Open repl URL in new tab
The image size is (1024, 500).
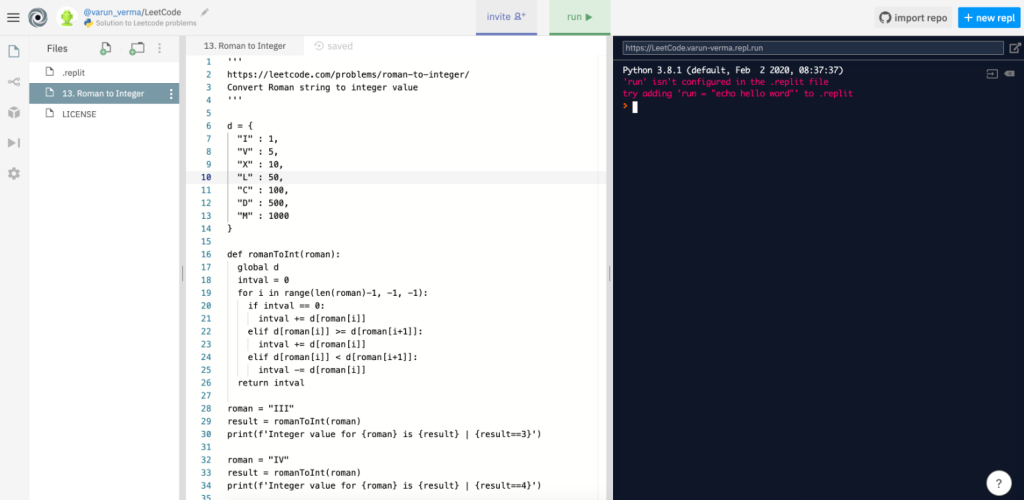[1015, 47]
